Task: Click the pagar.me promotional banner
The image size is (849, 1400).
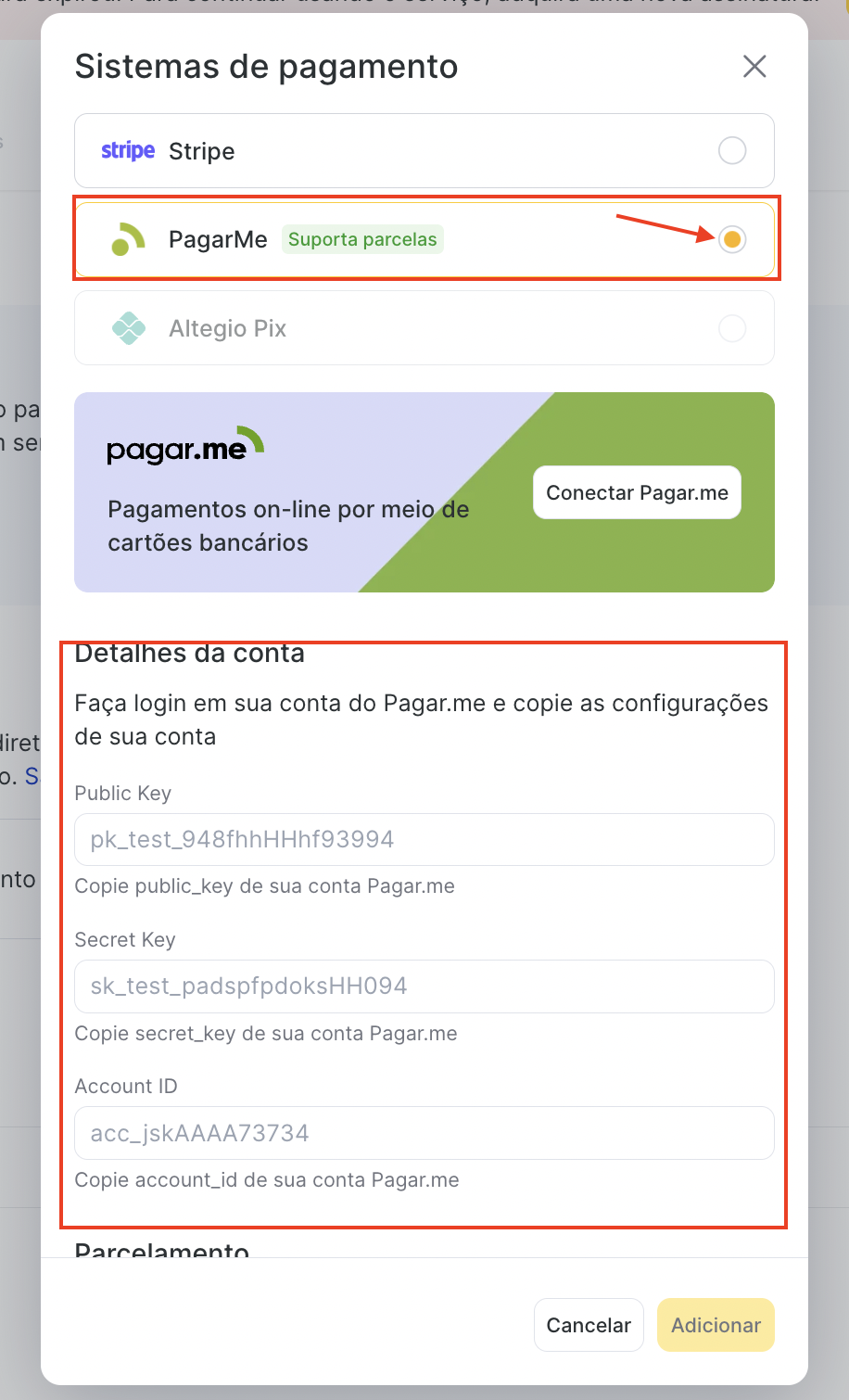Action: coord(424,492)
